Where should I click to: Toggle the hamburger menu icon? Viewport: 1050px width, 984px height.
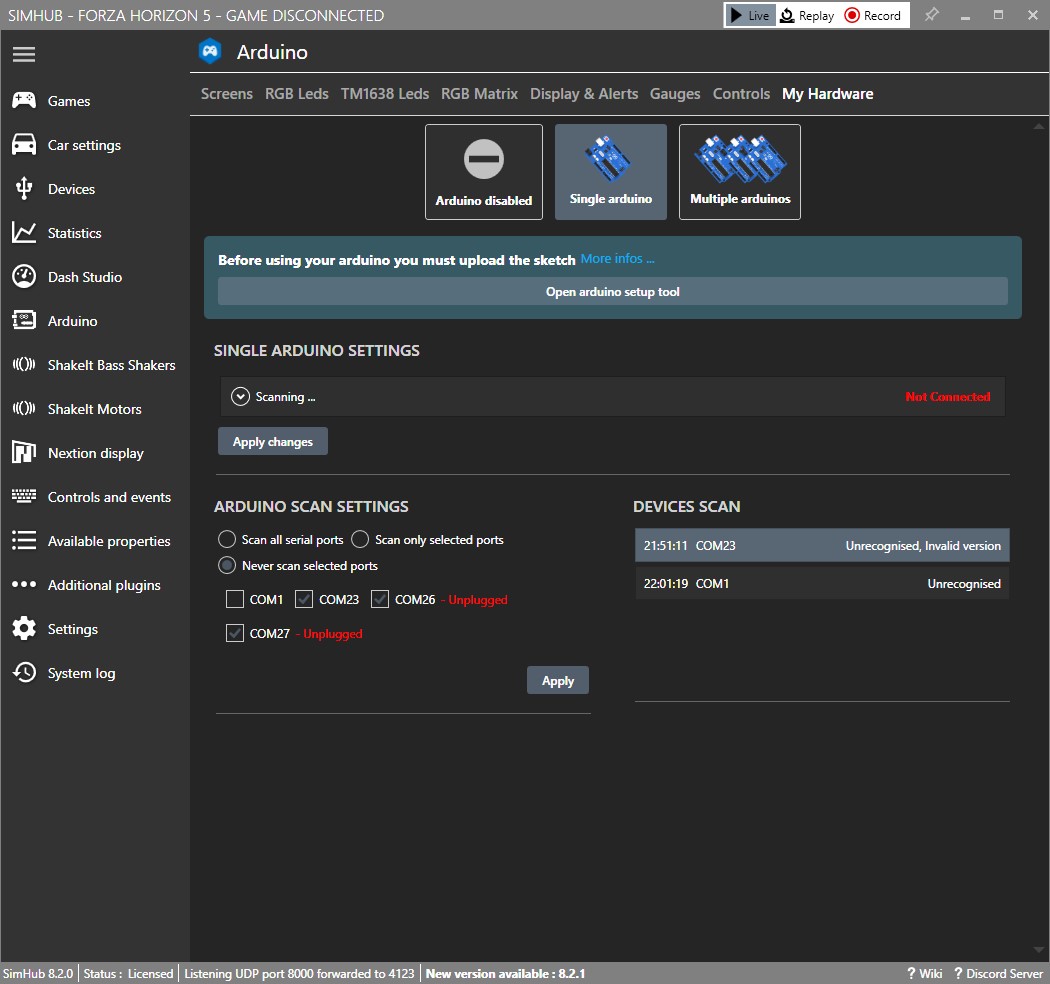pyautogui.click(x=23, y=54)
